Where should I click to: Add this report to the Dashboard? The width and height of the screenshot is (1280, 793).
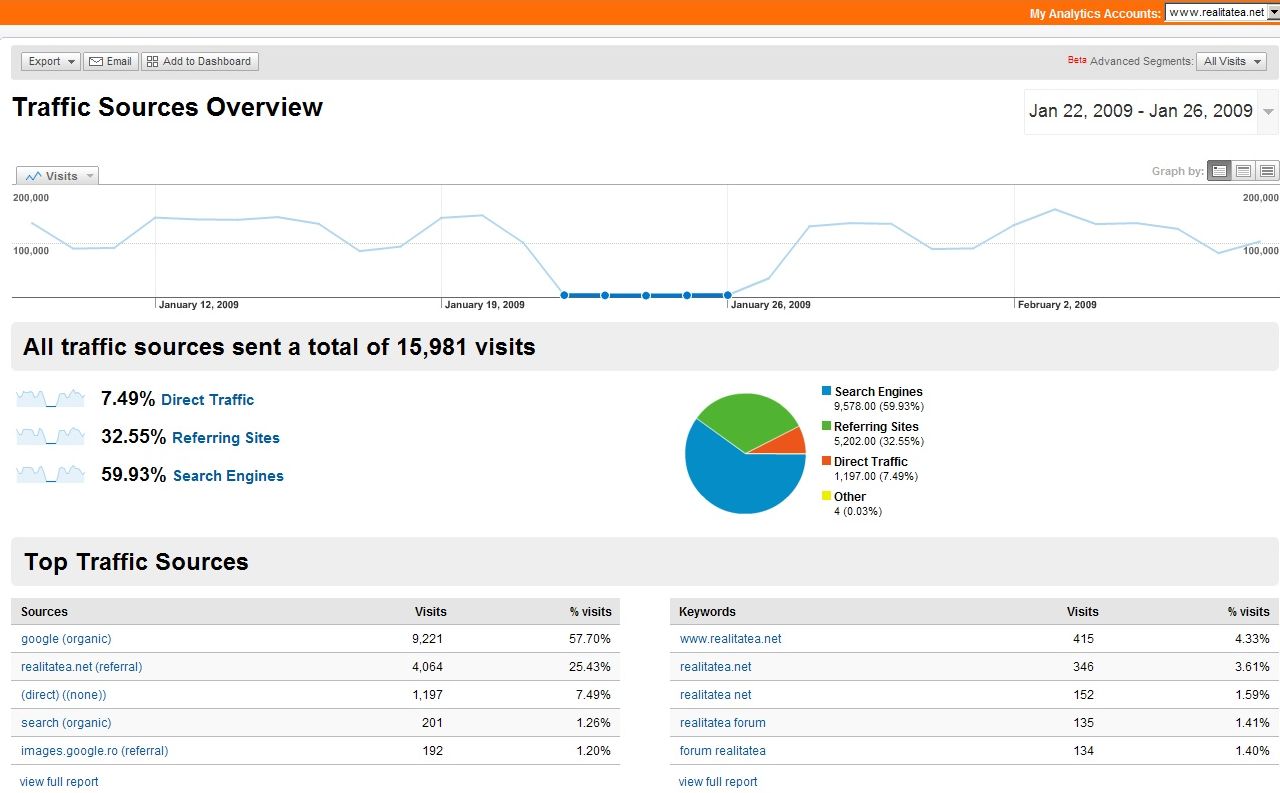coord(199,61)
